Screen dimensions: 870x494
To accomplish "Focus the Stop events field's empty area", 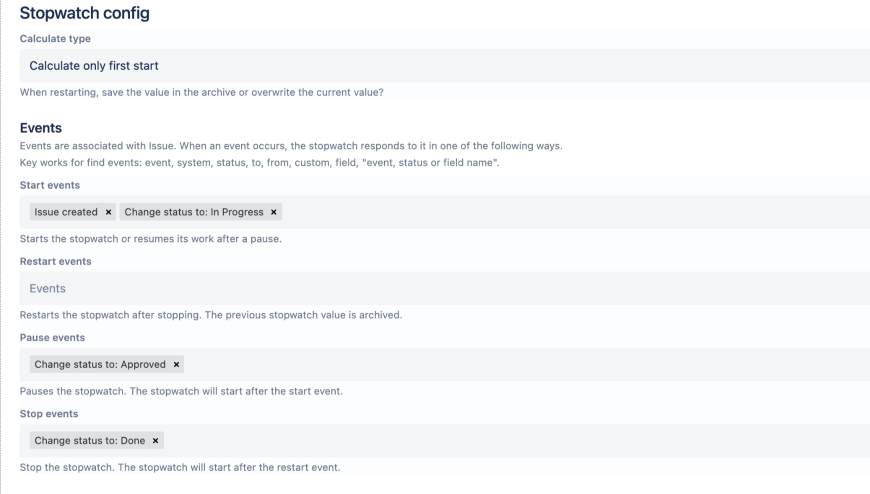I will coord(510,440).
